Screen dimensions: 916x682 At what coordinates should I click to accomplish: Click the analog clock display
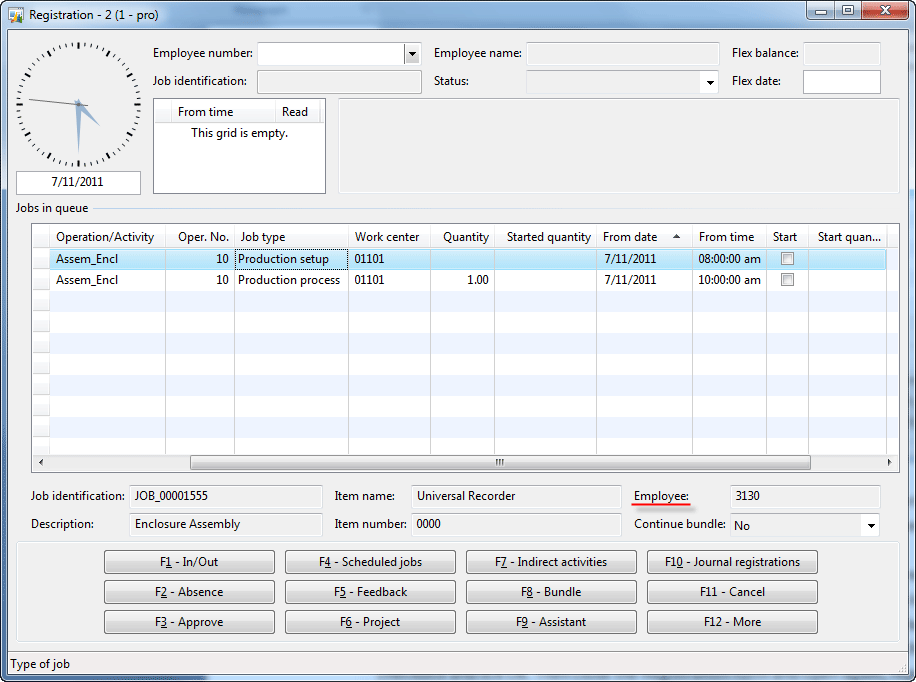(x=78, y=104)
